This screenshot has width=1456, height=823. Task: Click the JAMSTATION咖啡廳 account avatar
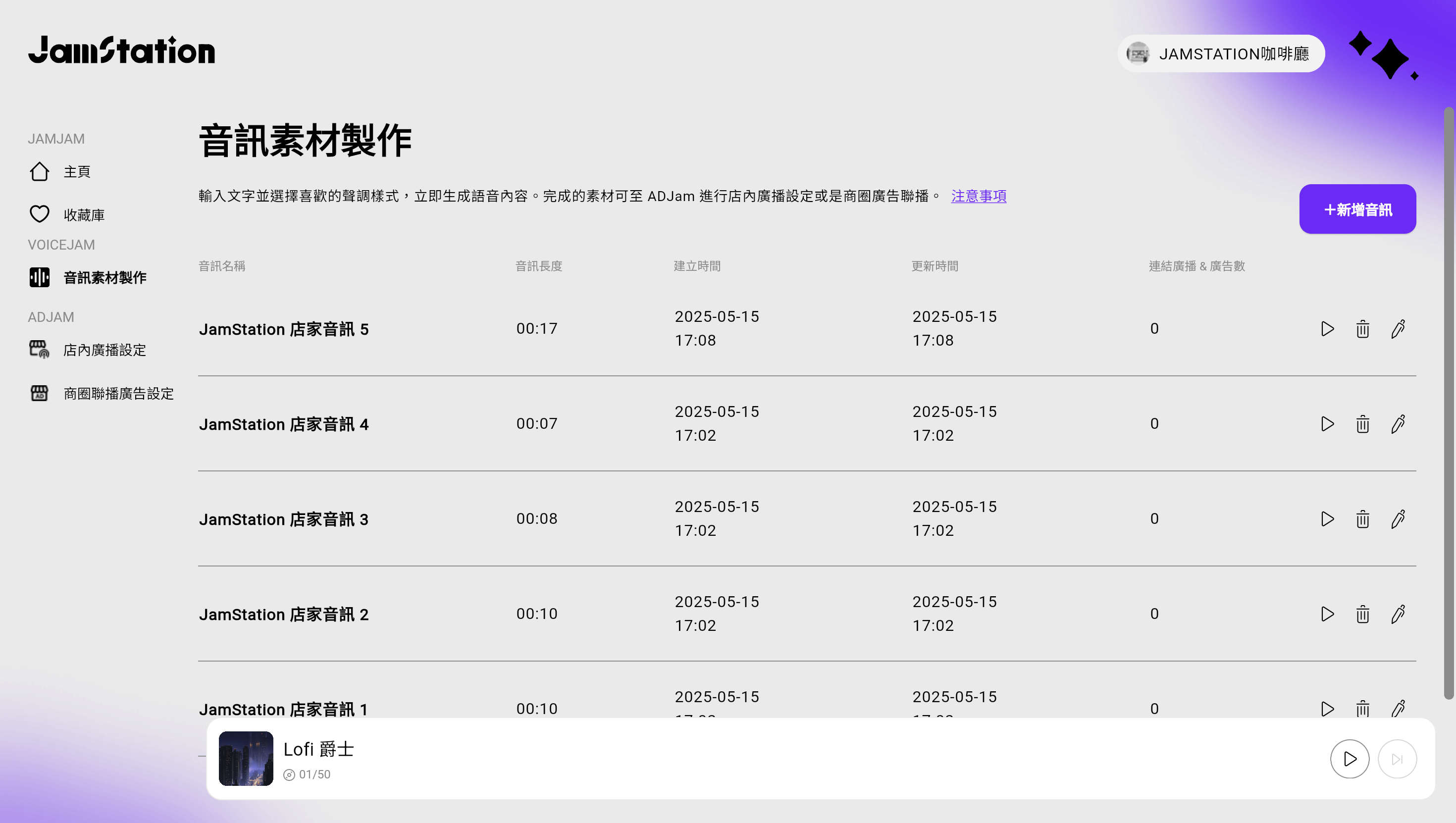click(1138, 53)
